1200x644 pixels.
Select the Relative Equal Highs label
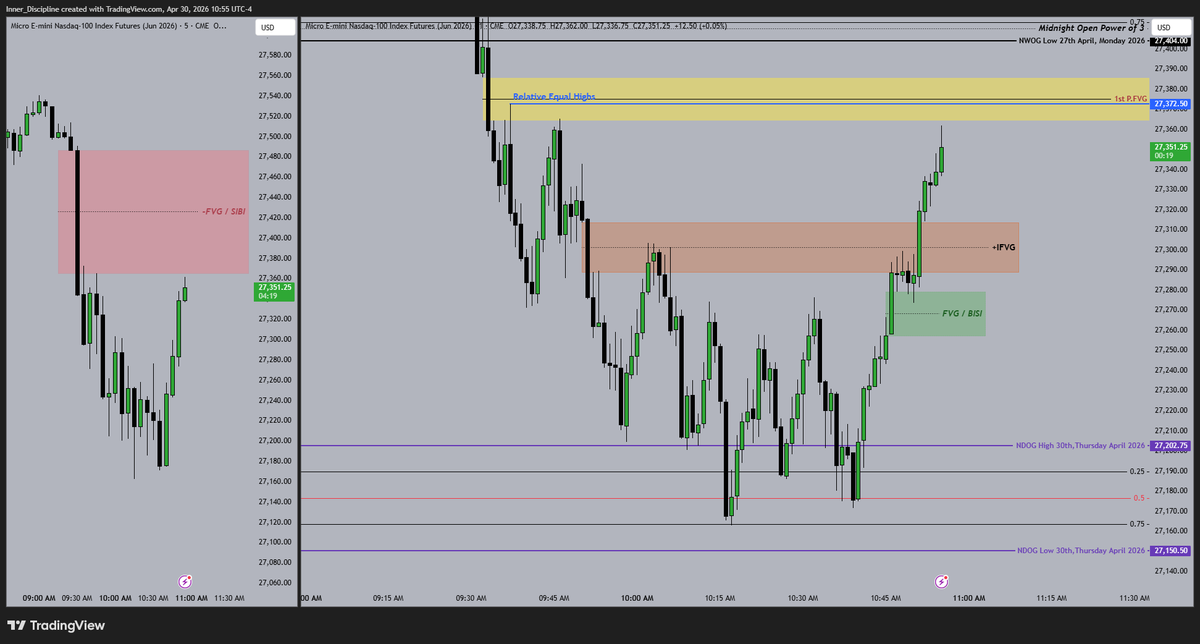pyautogui.click(x=553, y=97)
